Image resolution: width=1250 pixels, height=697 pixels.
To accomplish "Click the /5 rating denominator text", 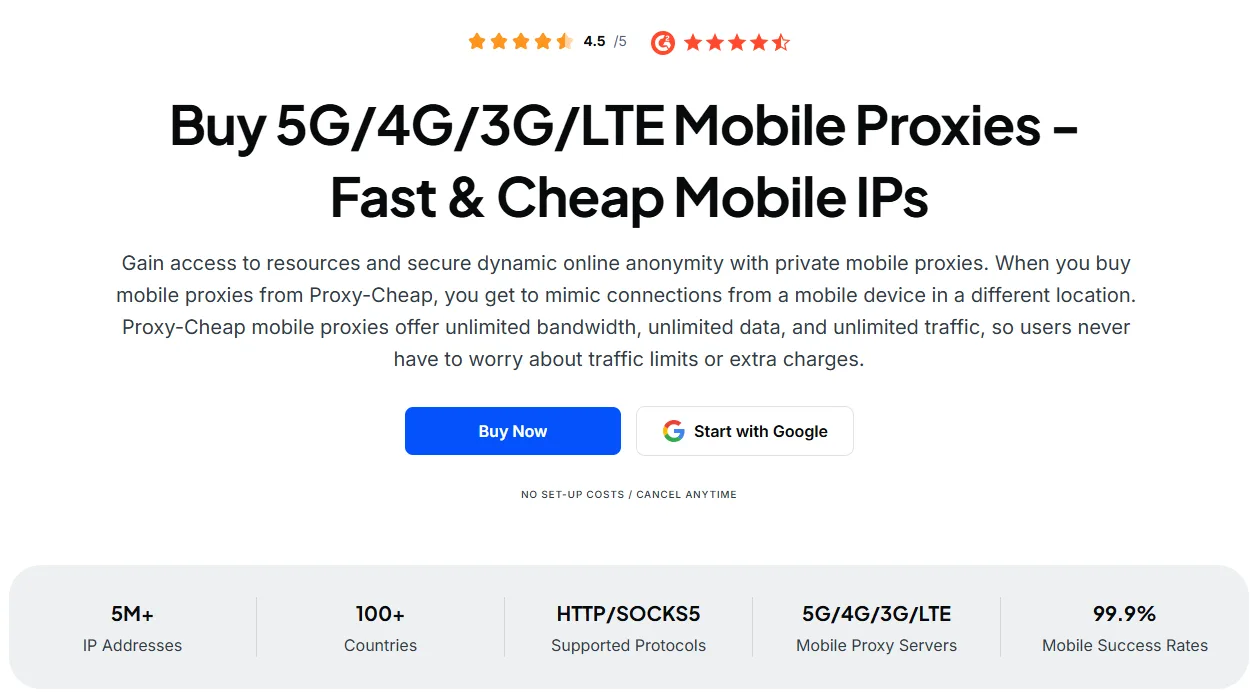I will (x=619, y=41).
